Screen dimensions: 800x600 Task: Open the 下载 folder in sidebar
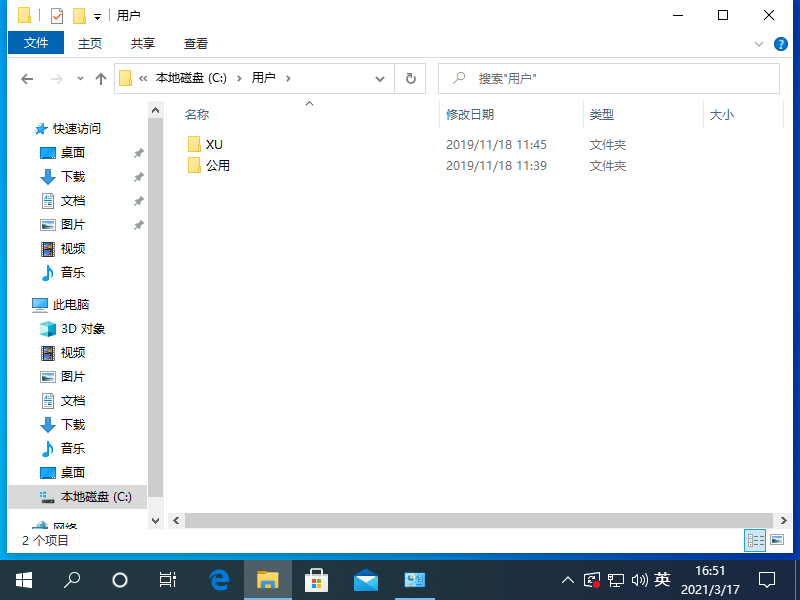click(76, 176)
